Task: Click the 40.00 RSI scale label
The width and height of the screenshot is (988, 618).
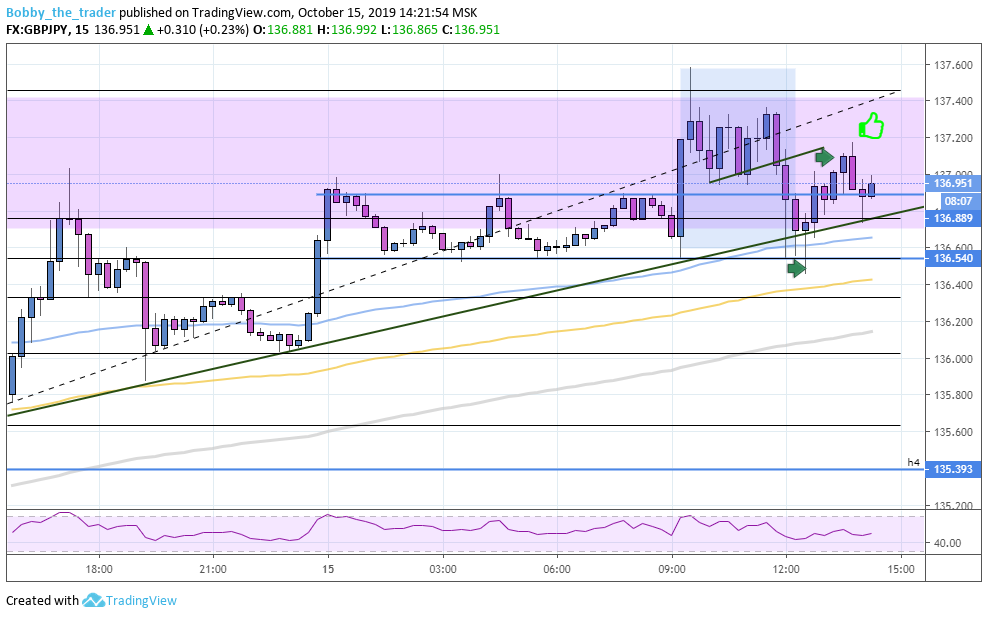Action: [x=947, y=543]
